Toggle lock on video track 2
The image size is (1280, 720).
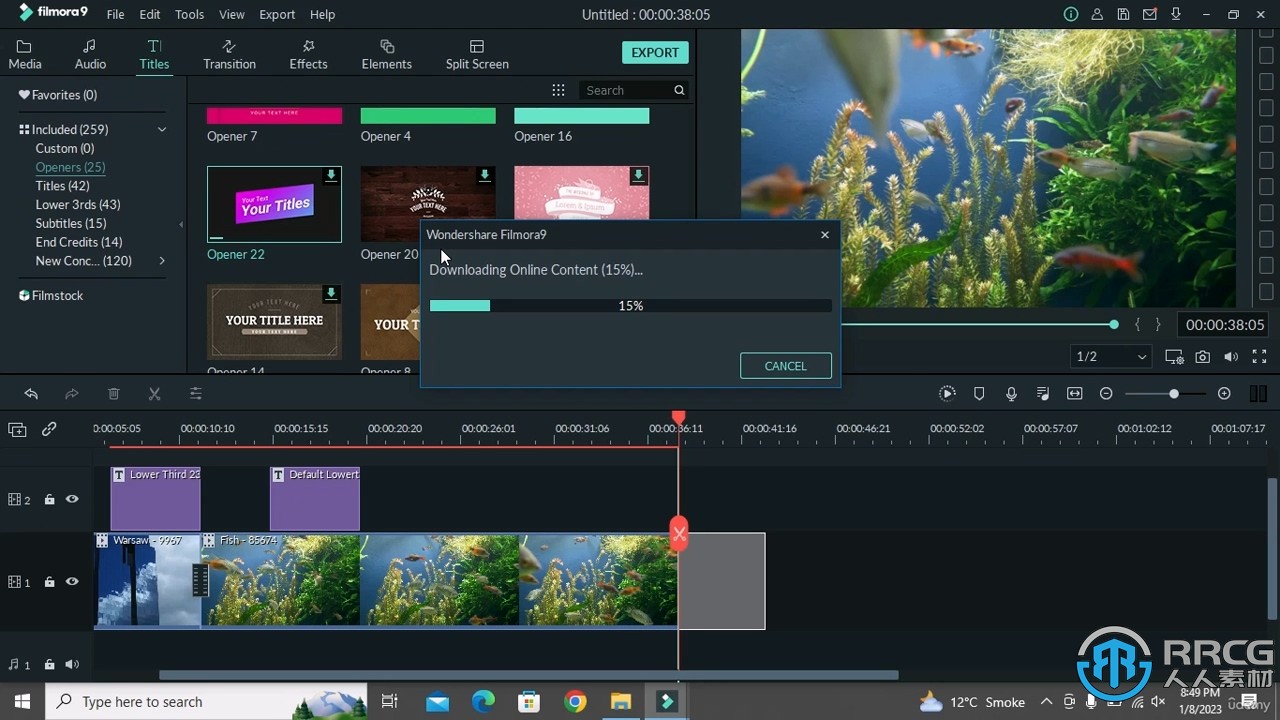pos(49,499)
